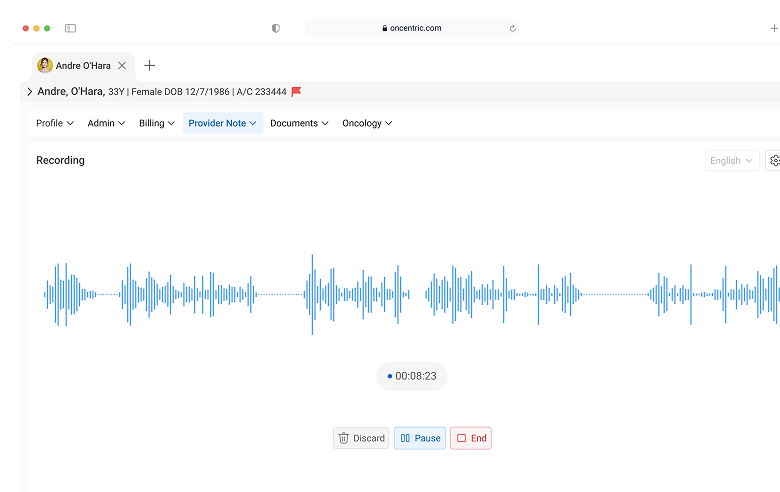Open recording settings gear icon
780x492 pixels.
coord(774,161)
